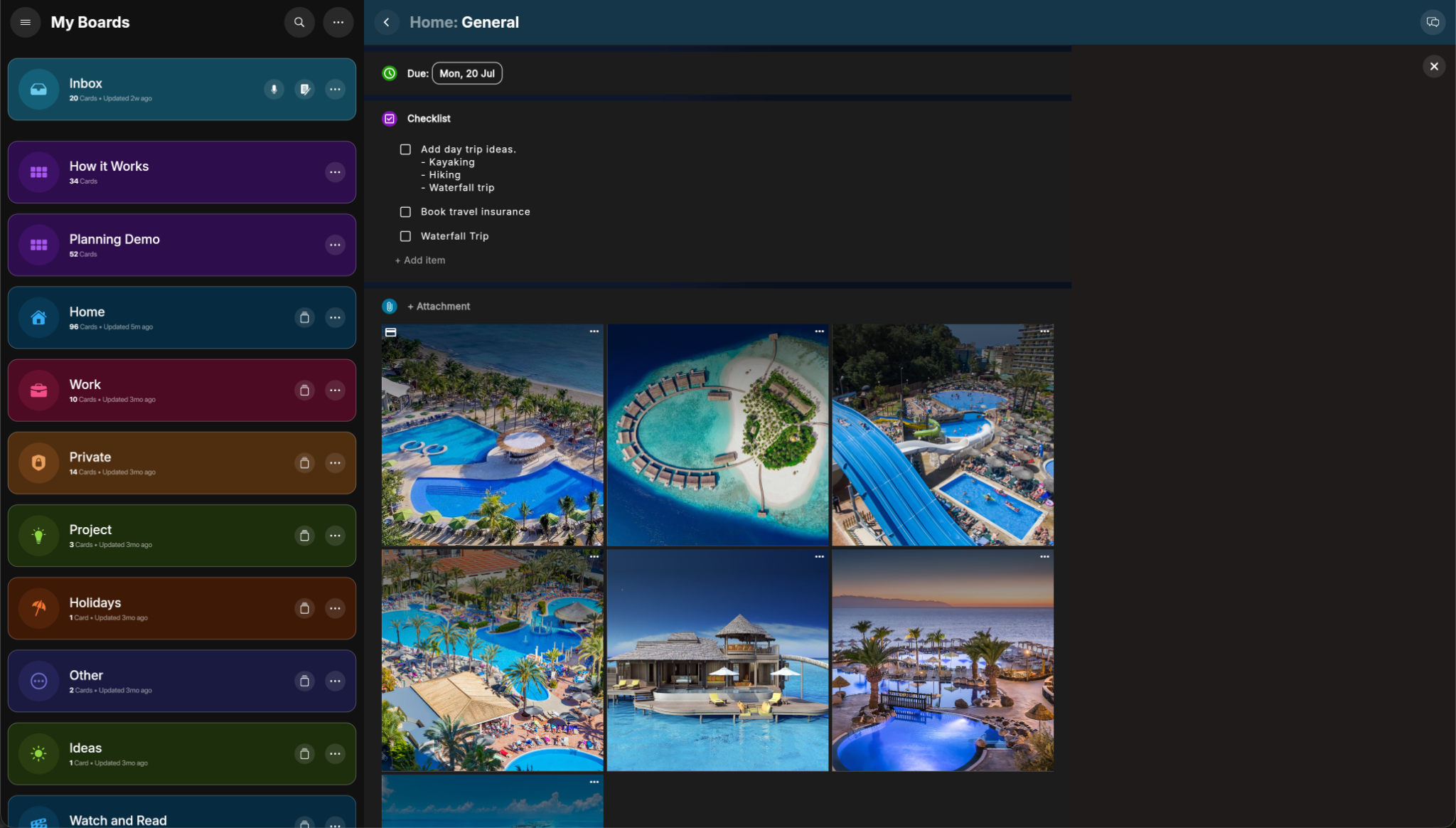Open the My Boards overflow menu
1456x828 pixels.
[x=338, y=22]
